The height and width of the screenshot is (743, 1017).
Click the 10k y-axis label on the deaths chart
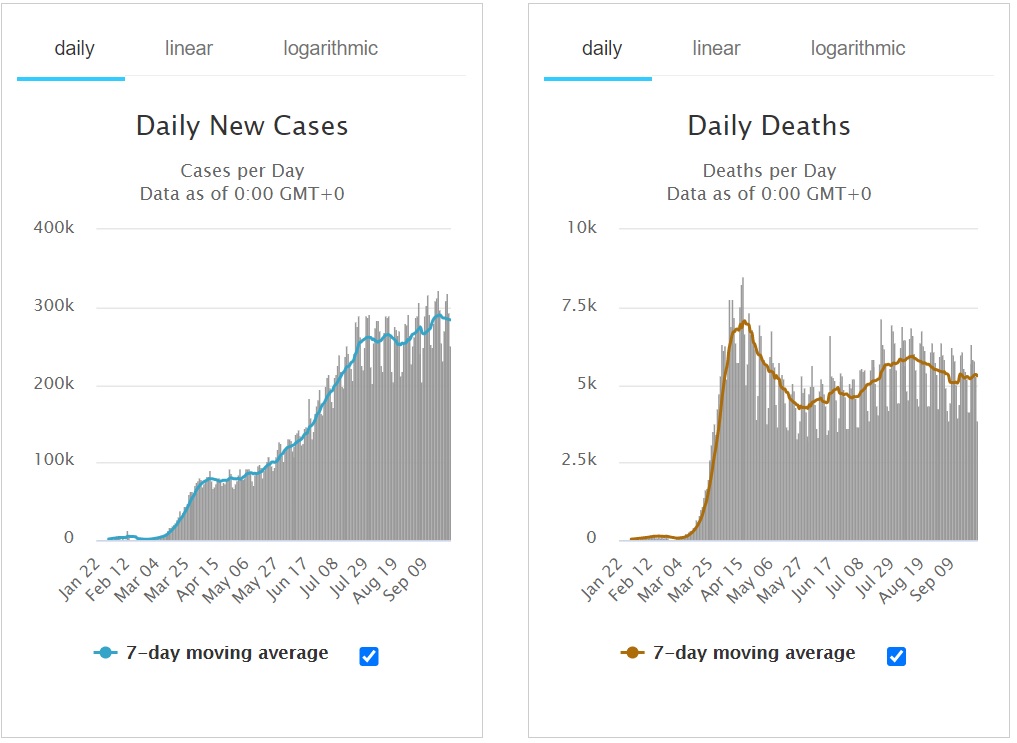pyautogui.click(x=582, y=228)
